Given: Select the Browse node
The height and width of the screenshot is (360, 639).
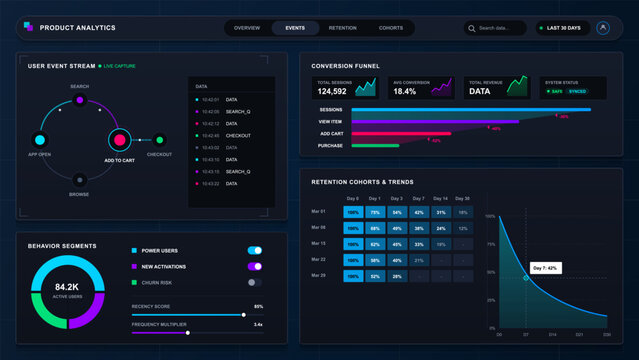Looking at the screenshot, I should click(79, 180).
